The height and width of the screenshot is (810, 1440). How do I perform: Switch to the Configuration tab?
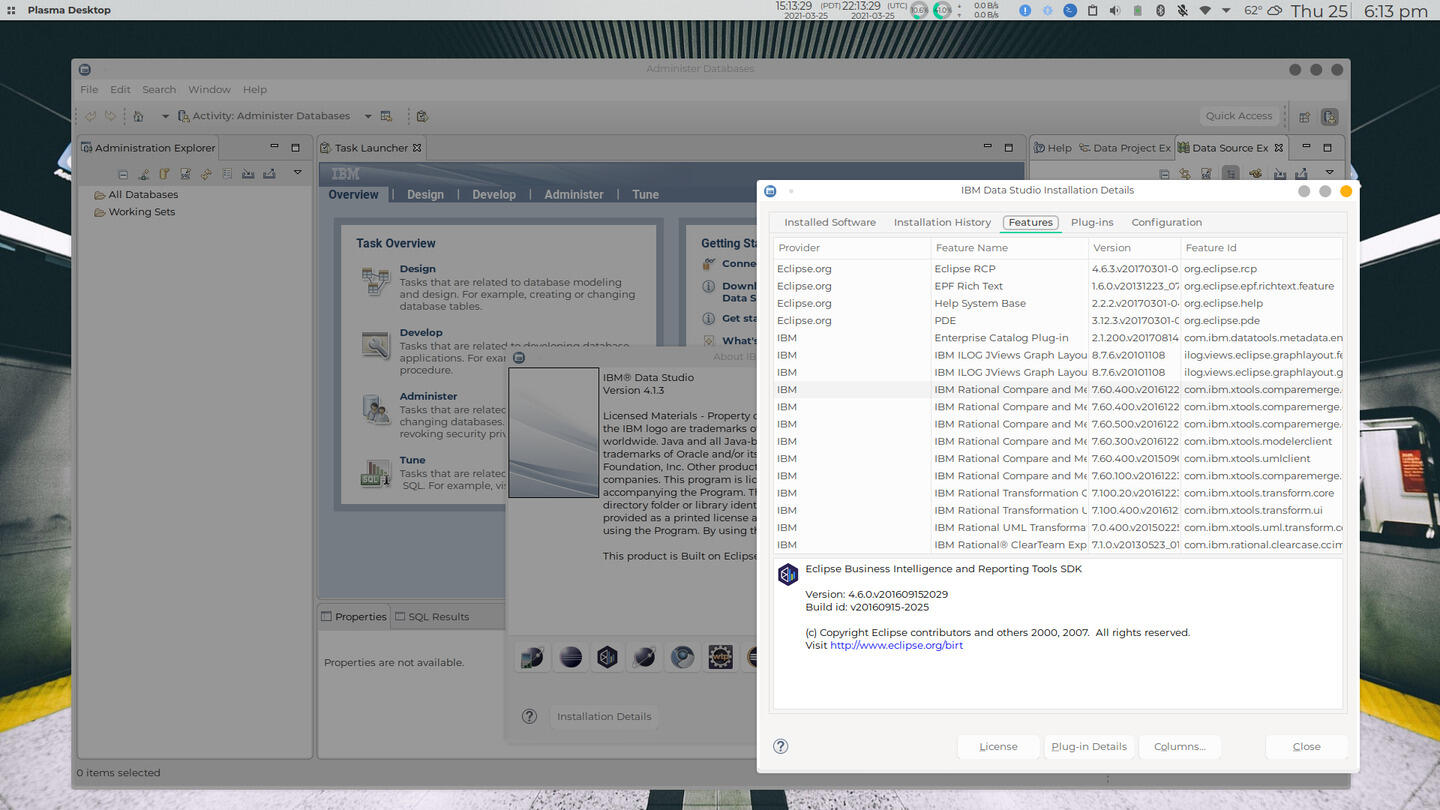click(x=1166, y=222)
